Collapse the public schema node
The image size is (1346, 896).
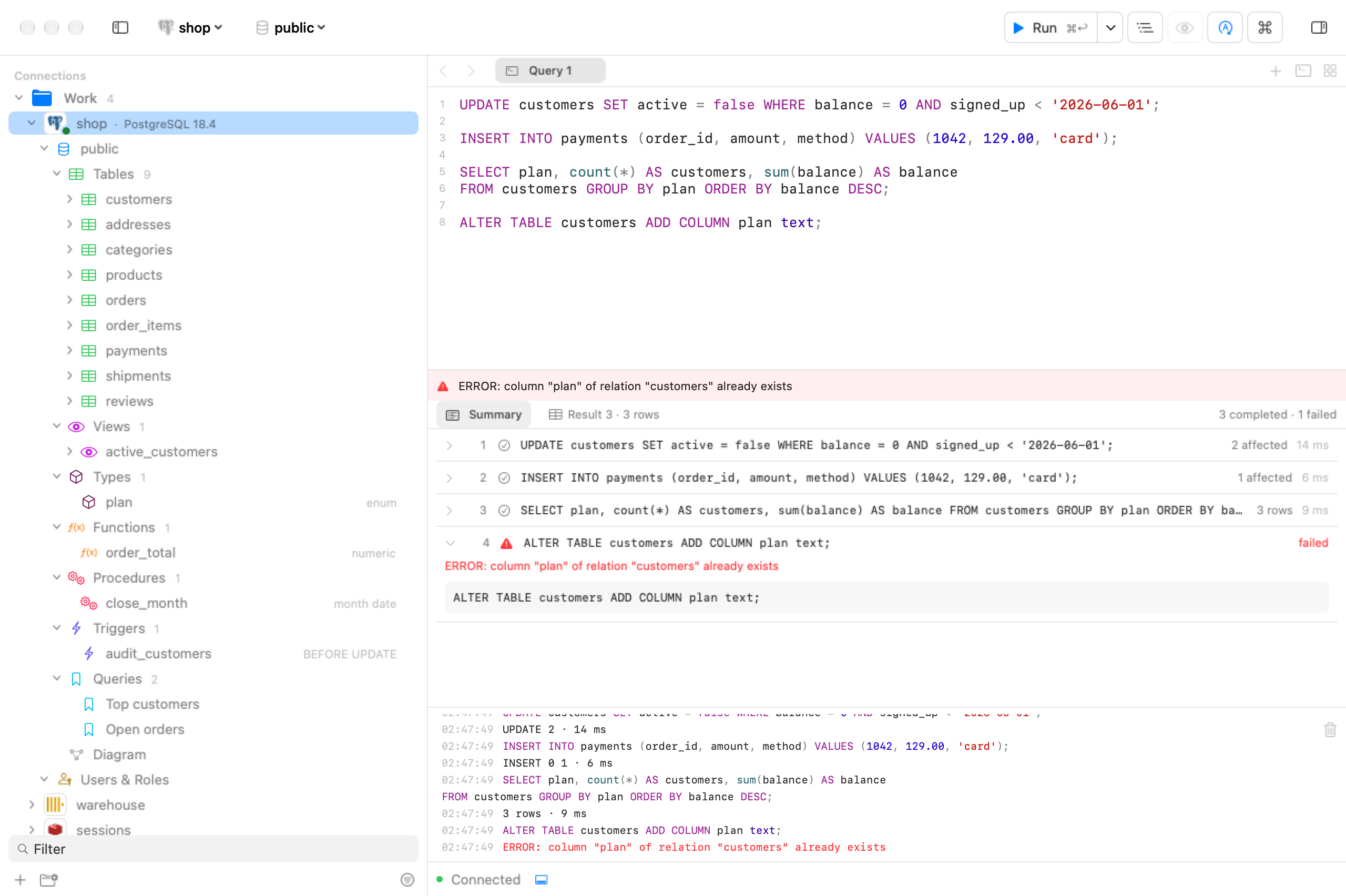coord(44,149)
